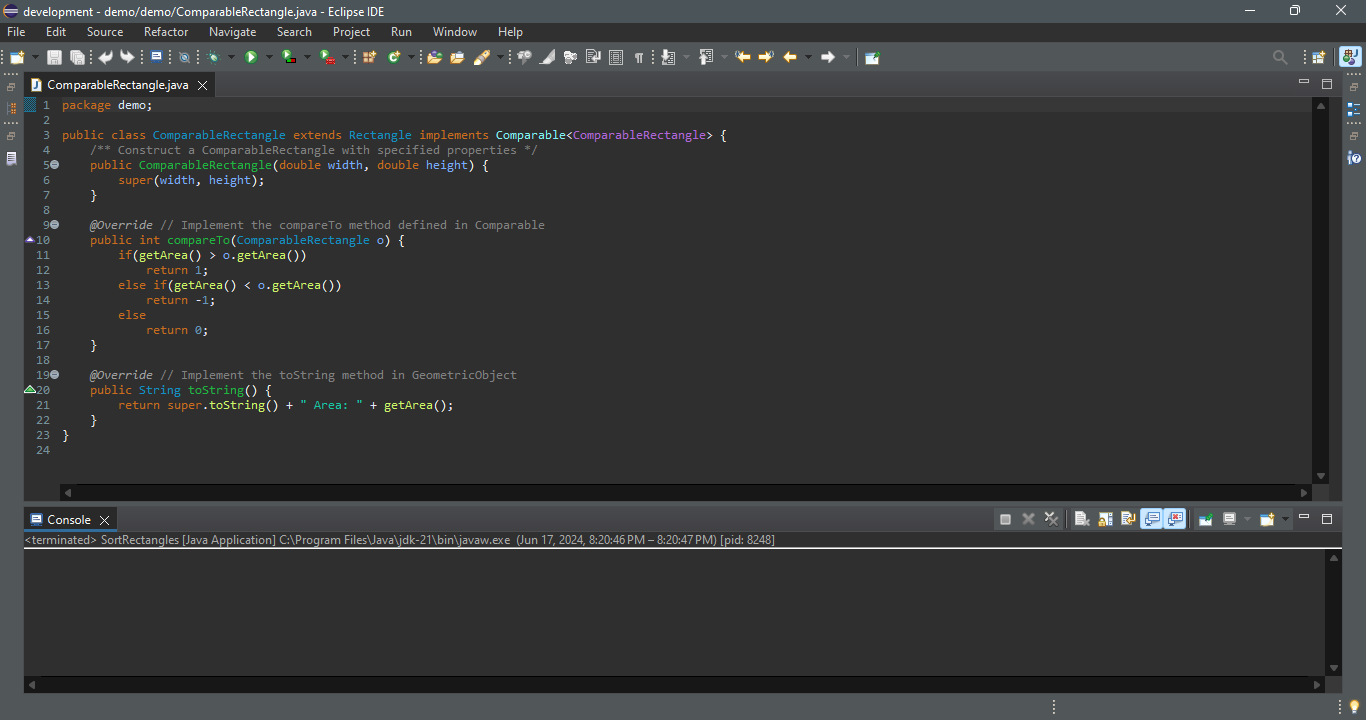Open the Run button dropdown arrow
Screen dimensions: 1366x720
tap(268, 57)
